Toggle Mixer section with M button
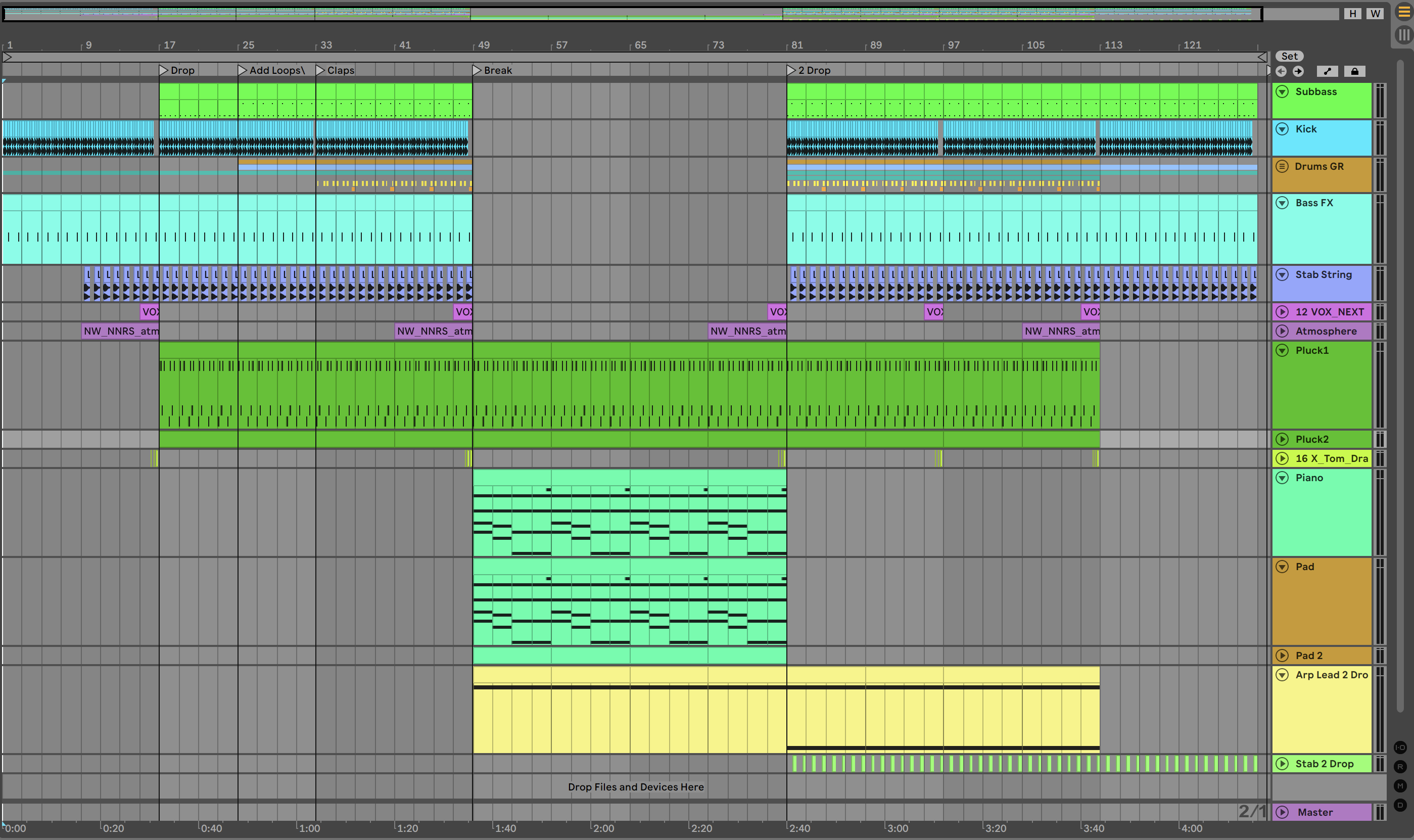This screenshot has width=1414, height=840. [x=1400, y=785]
